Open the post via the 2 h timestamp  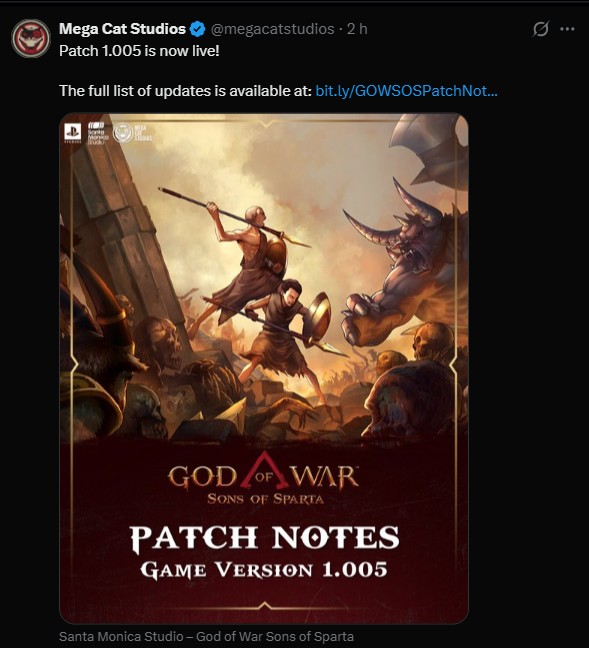click(x=357, y=29)
